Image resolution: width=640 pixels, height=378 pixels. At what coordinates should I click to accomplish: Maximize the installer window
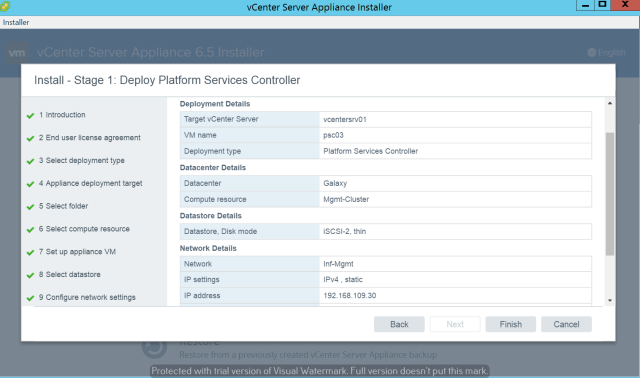tap(602, 5)
